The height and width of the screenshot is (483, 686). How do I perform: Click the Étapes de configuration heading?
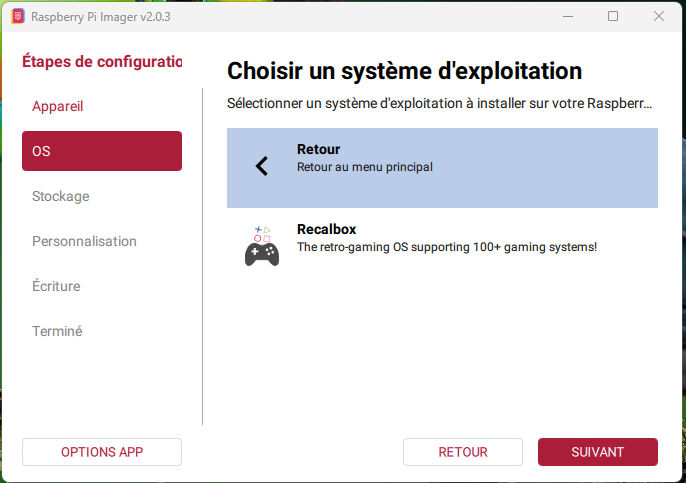click(x=102, y=61)
